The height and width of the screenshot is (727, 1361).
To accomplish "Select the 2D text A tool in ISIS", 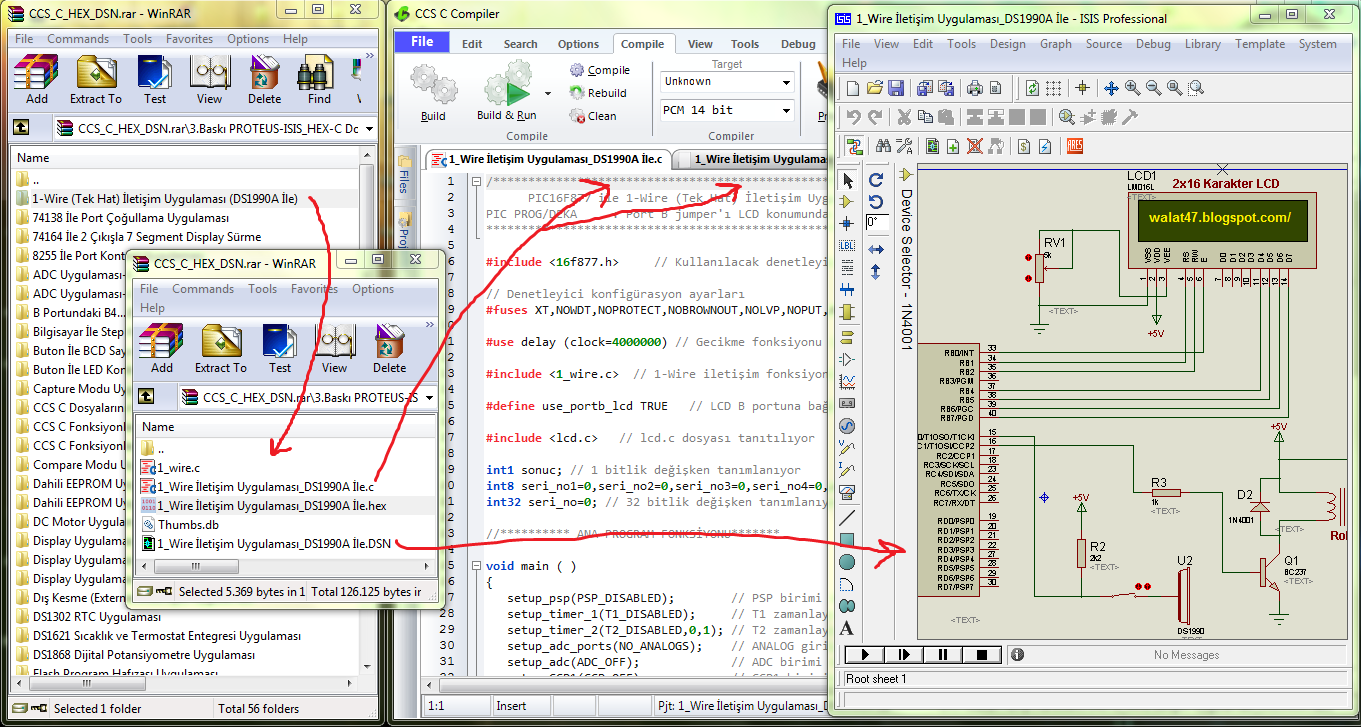I will (847, 629).
